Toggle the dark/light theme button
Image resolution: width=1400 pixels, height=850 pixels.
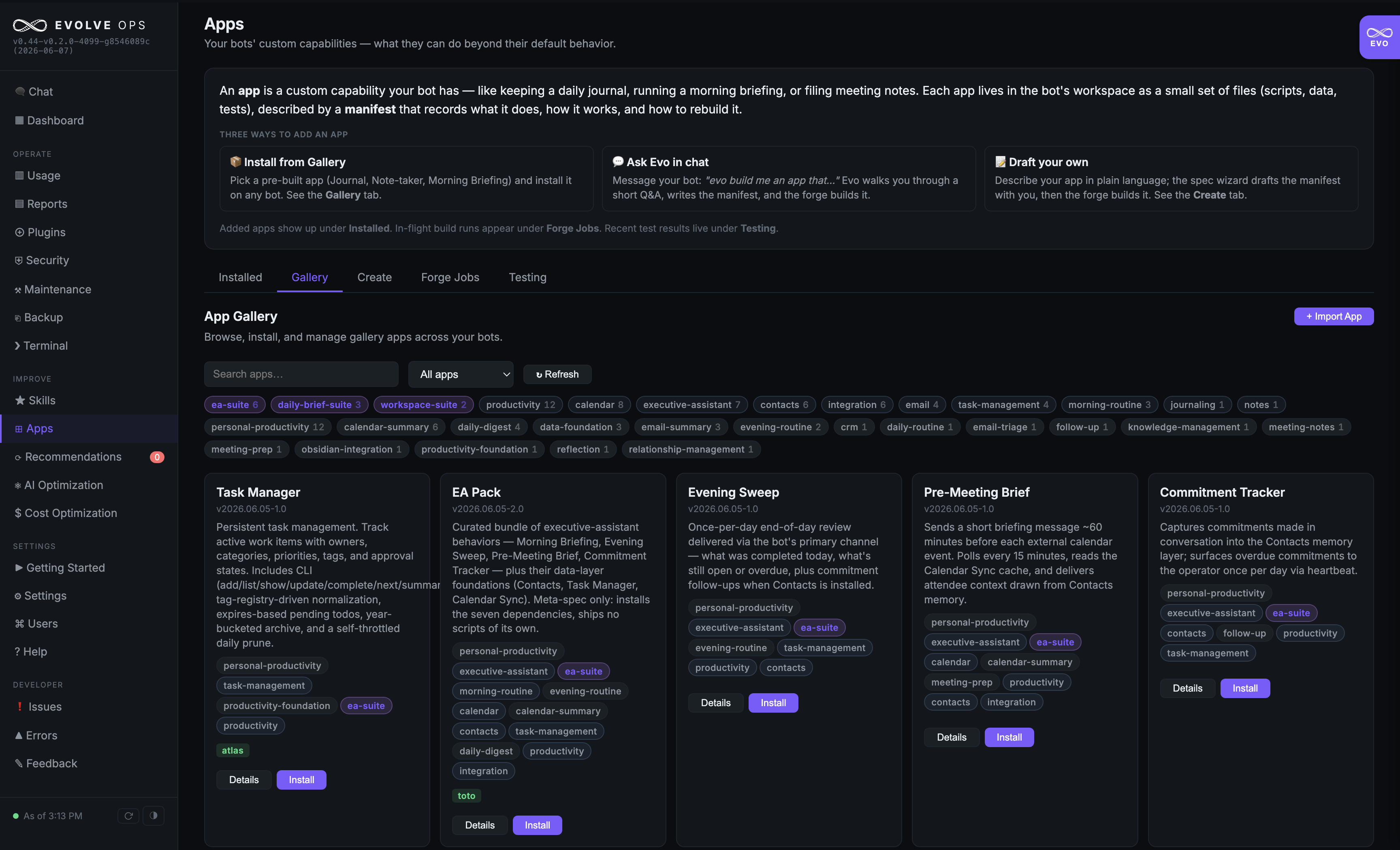tap(154, 816)
